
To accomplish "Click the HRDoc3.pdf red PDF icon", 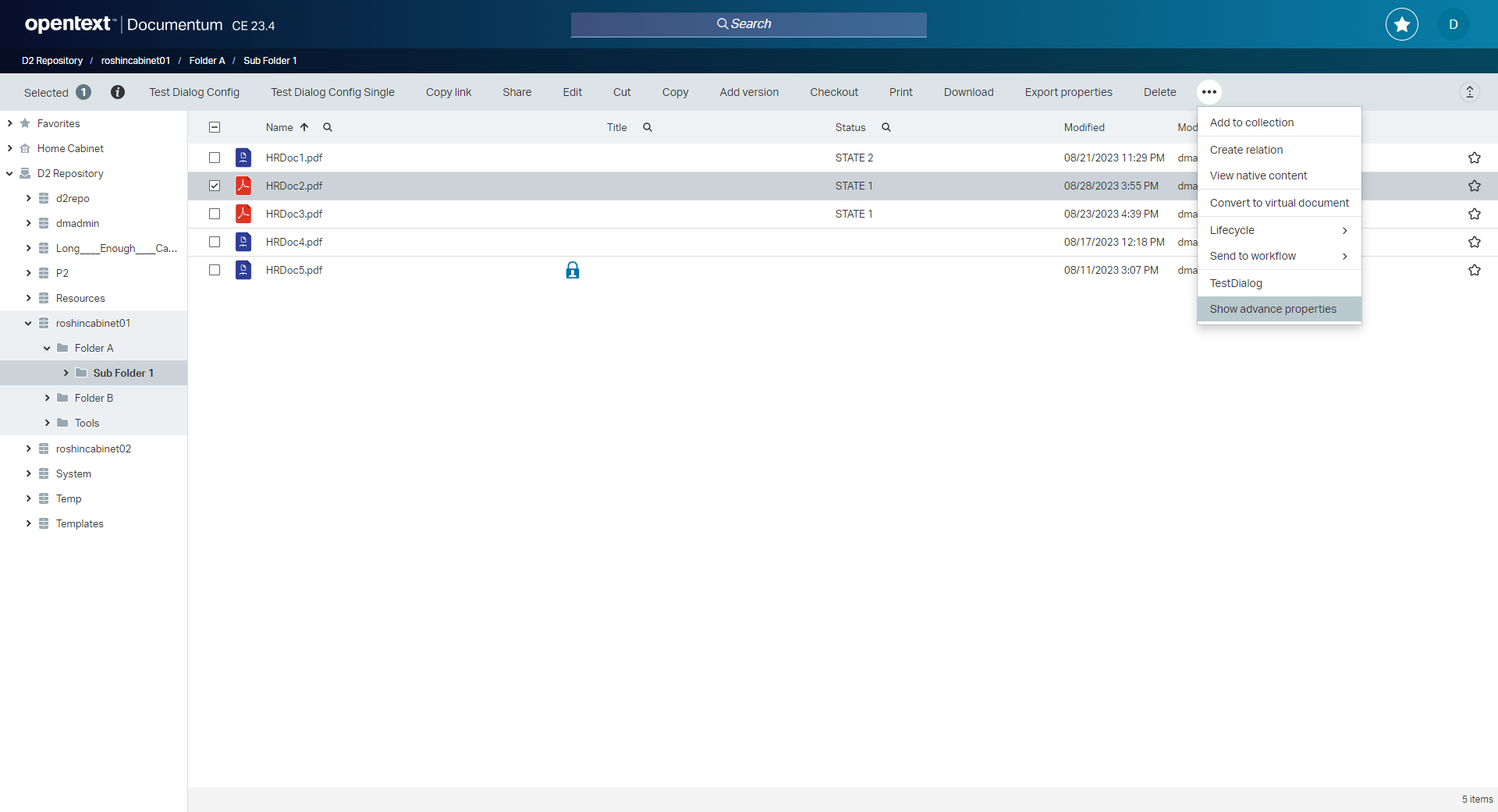I will 243,214.
